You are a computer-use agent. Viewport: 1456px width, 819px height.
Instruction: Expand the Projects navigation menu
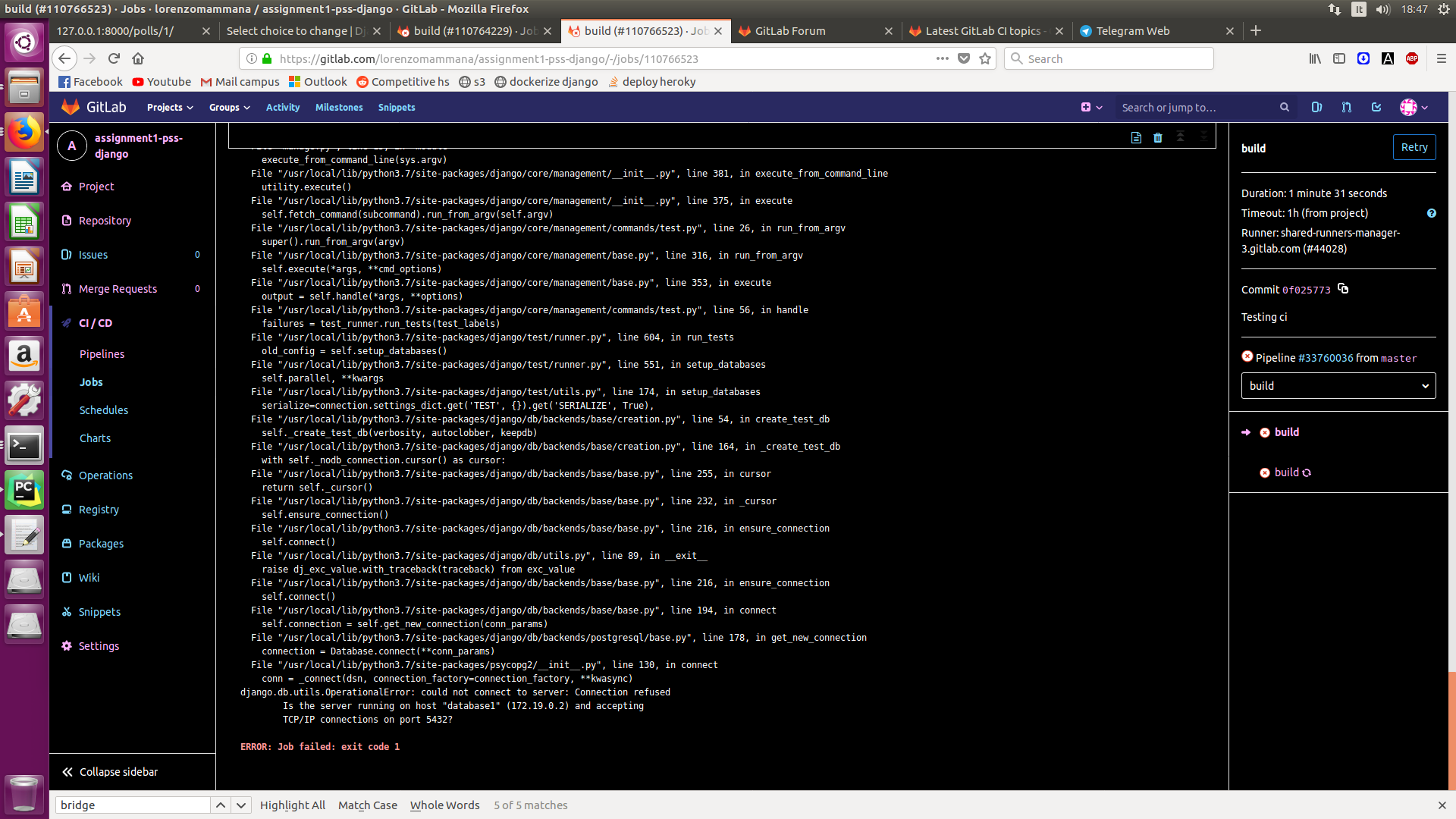point(169,107)
